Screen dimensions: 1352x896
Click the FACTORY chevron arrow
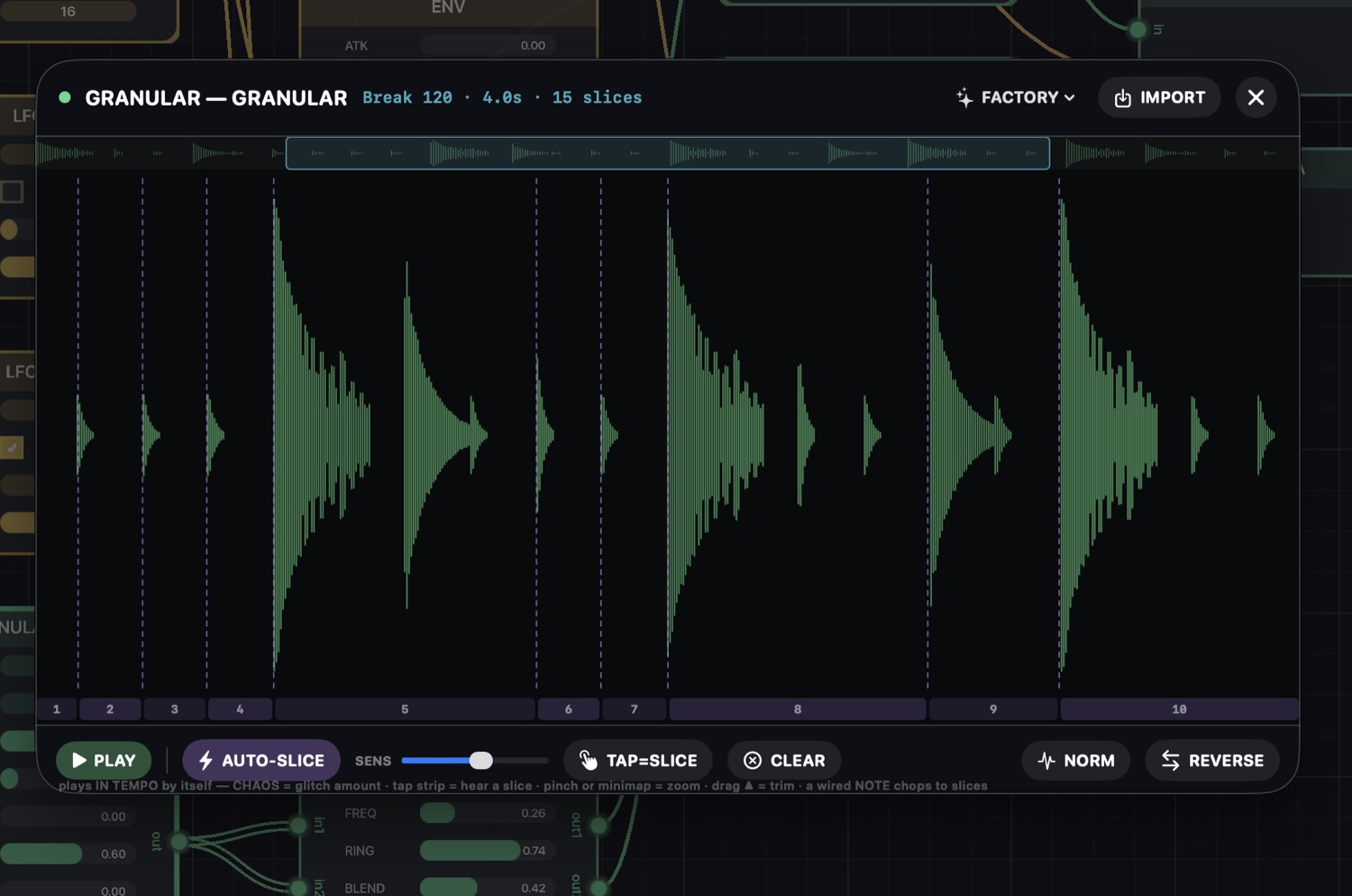[1070, 97]
